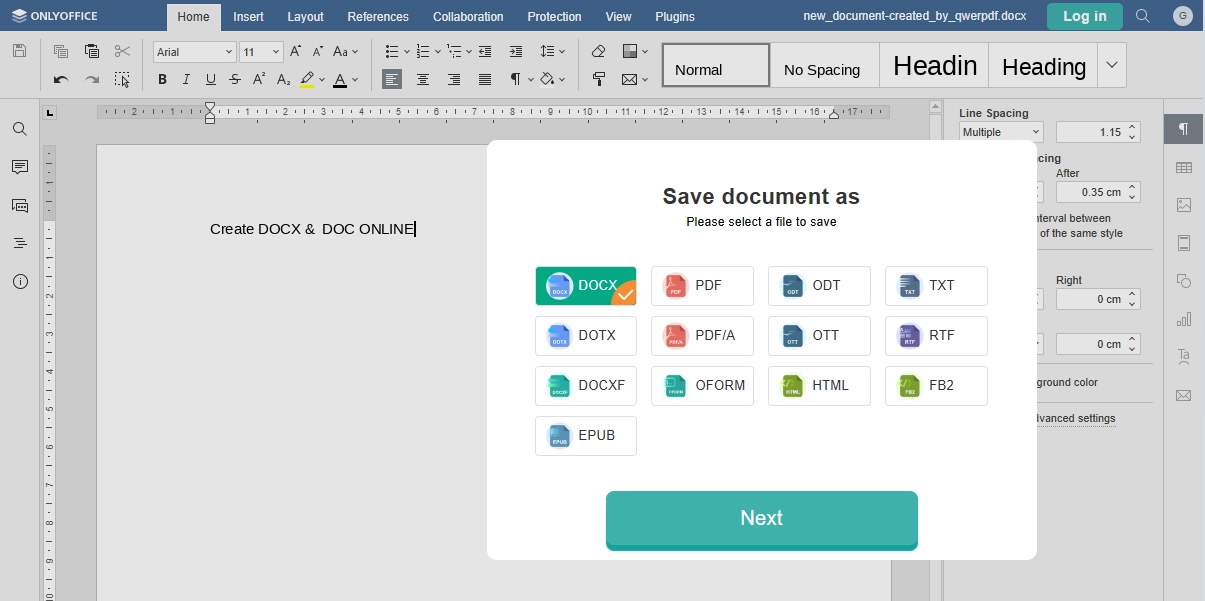The width and height of the screenshot is (1205, 601).
Task: Open the Insert tab
Action: pos(249,16)
